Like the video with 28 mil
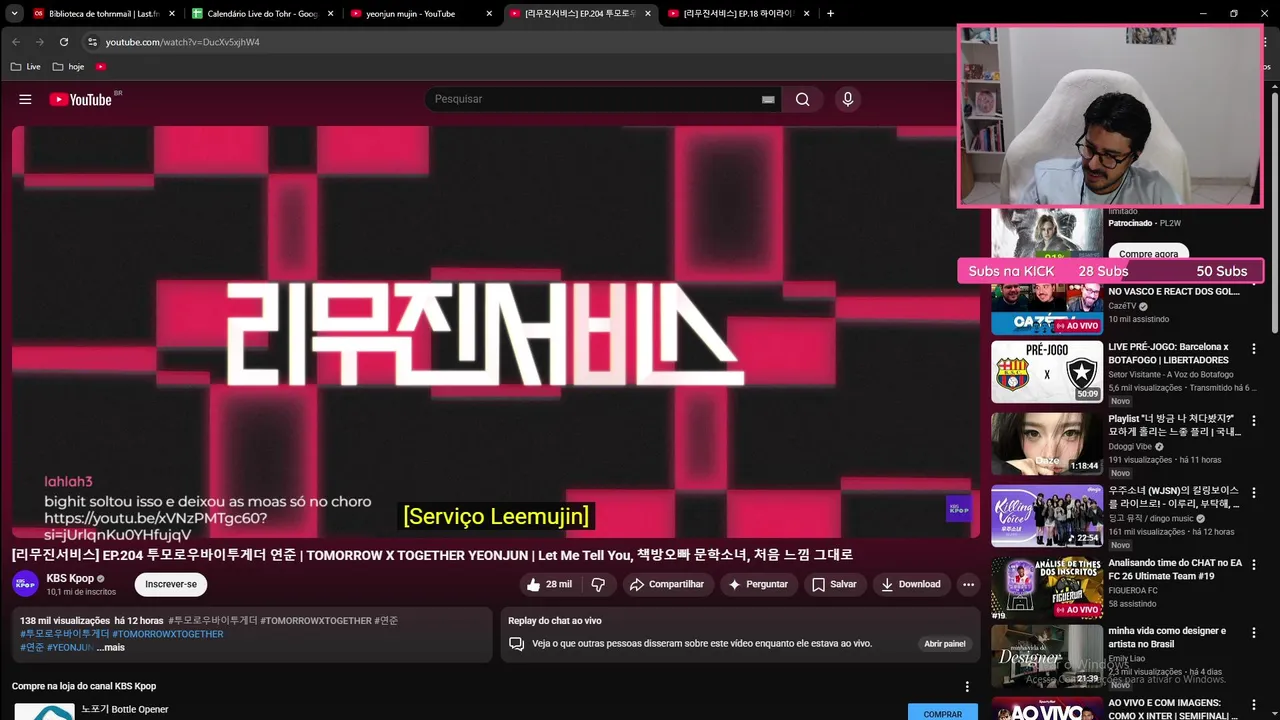Viewport: 1280px width, 720px height. pyautogui.click(x=550, y=584)
